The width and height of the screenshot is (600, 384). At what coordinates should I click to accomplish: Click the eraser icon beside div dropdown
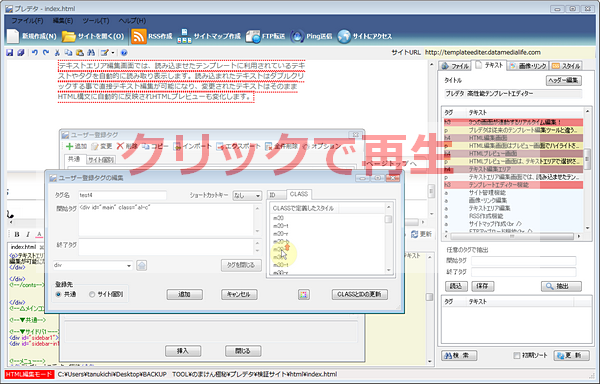coord(142,265)
